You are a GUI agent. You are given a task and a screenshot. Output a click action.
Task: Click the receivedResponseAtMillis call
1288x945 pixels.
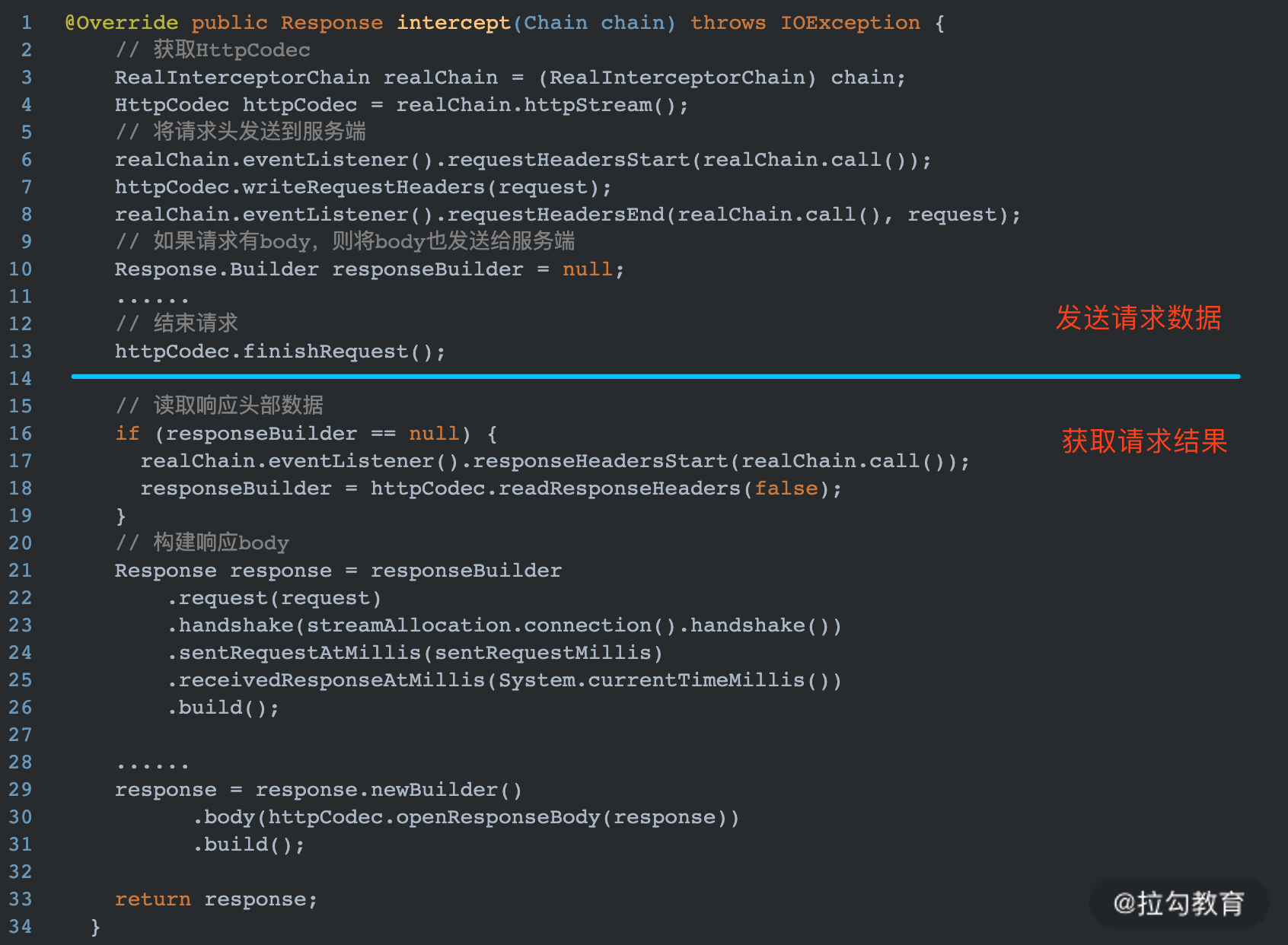332,680
